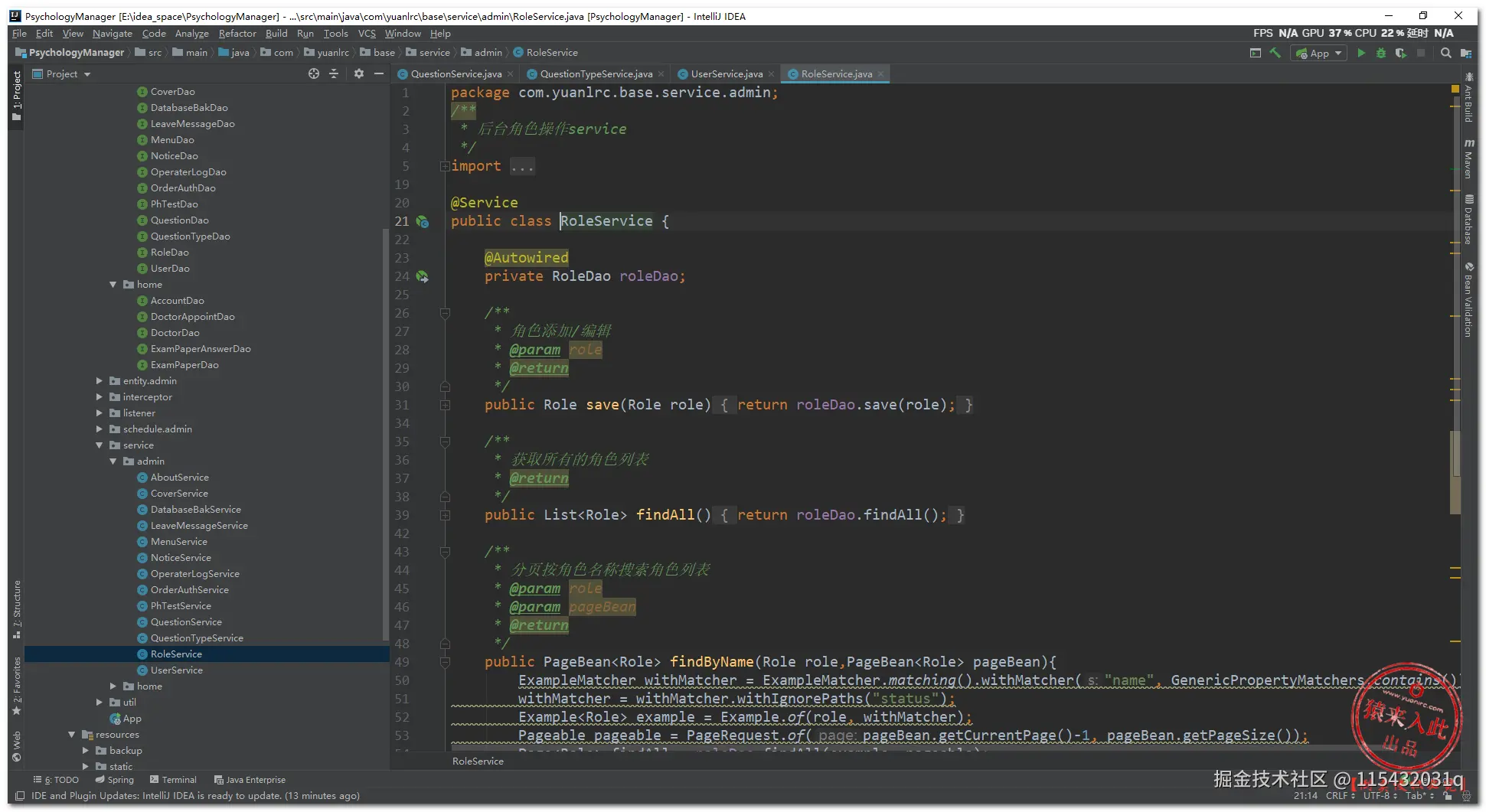Toggle the Maven tool window

tap(1468, 159)
